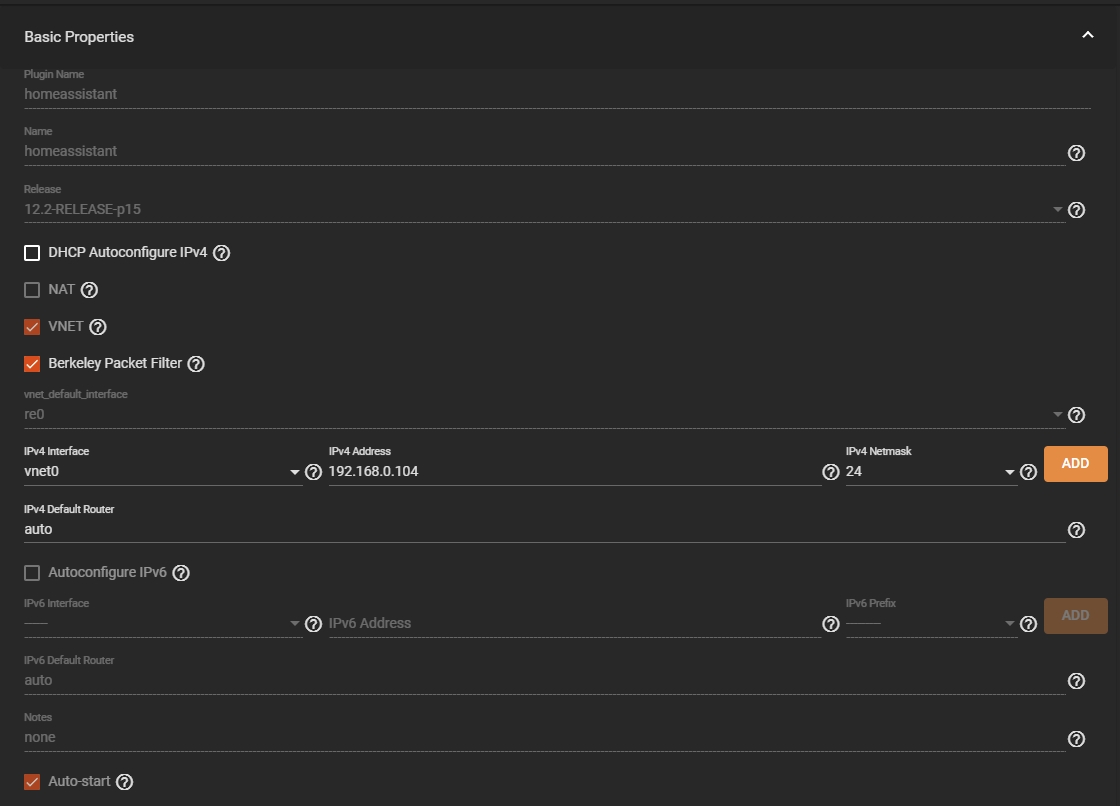This screenshot has width=1120, height=806.
Task: Open help icon for IPv4 Default Router
Action: coord(1076,530)
